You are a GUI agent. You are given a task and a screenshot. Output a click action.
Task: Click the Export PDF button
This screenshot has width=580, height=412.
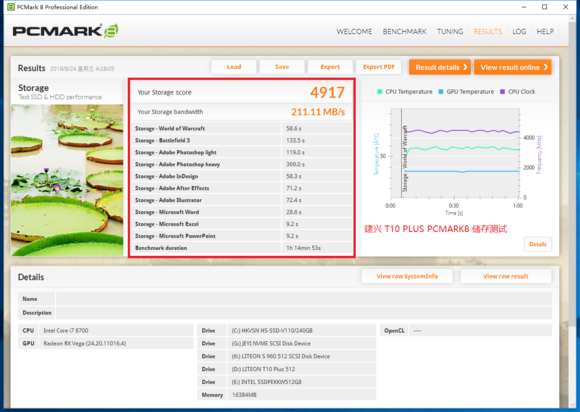coord(378,67)
